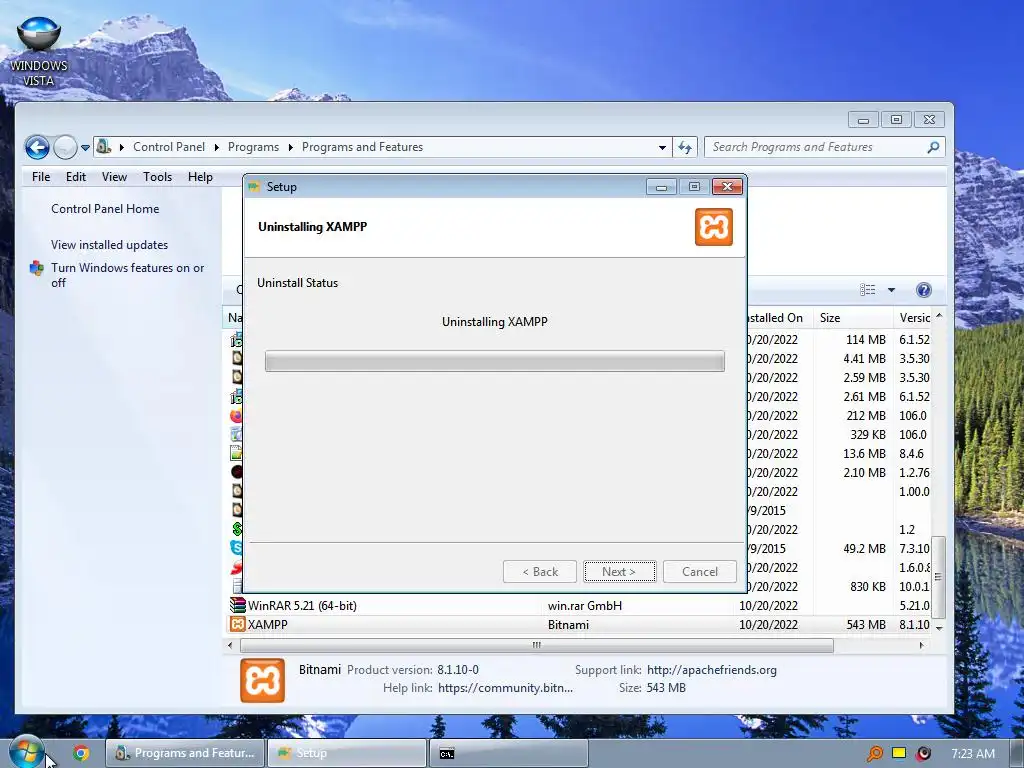Open the Edit menu
Image resolution: width=1024 pixels, height=768 pixels.
point(76,177)
